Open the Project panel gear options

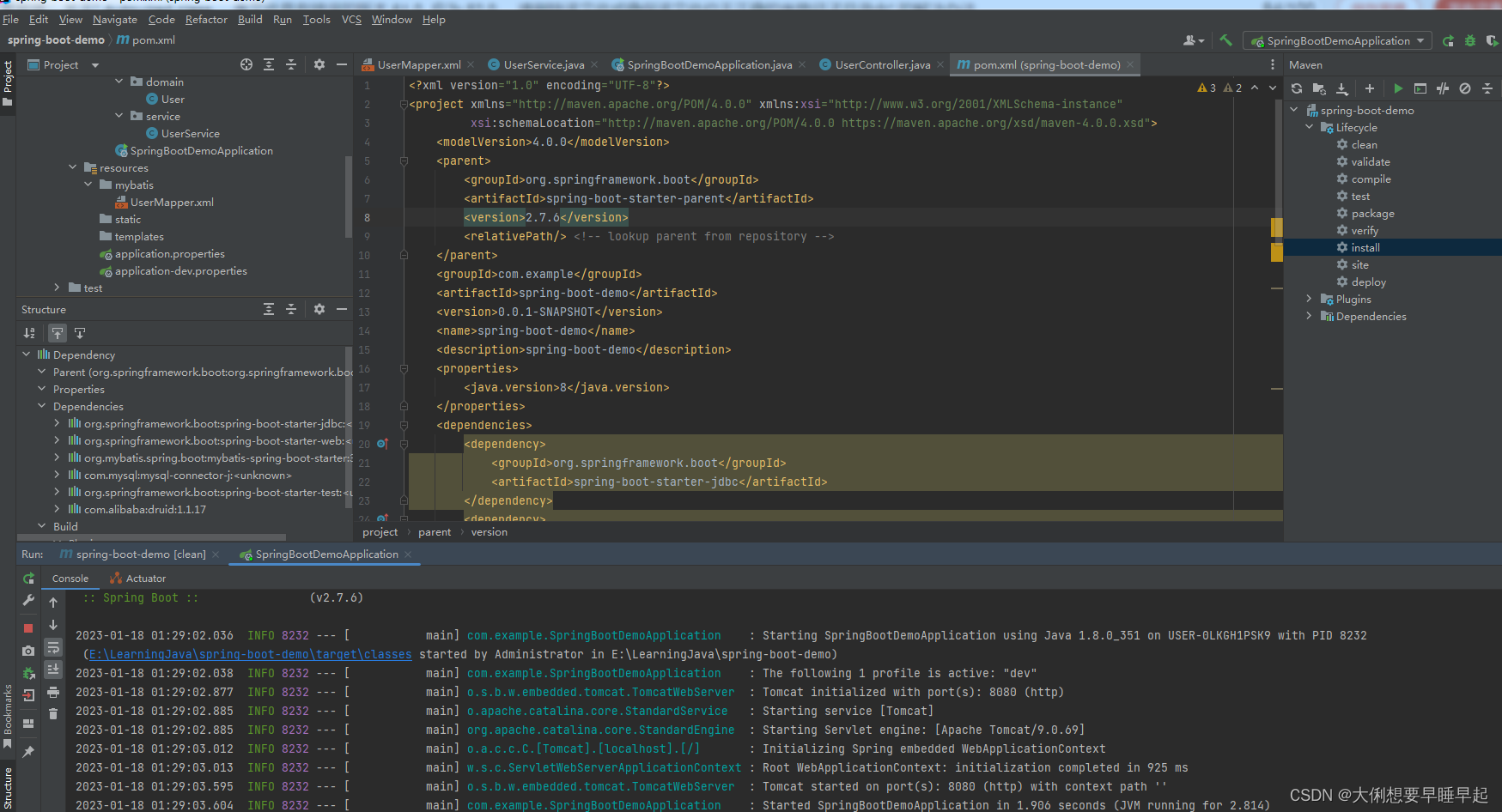click(x=319, y=64)
